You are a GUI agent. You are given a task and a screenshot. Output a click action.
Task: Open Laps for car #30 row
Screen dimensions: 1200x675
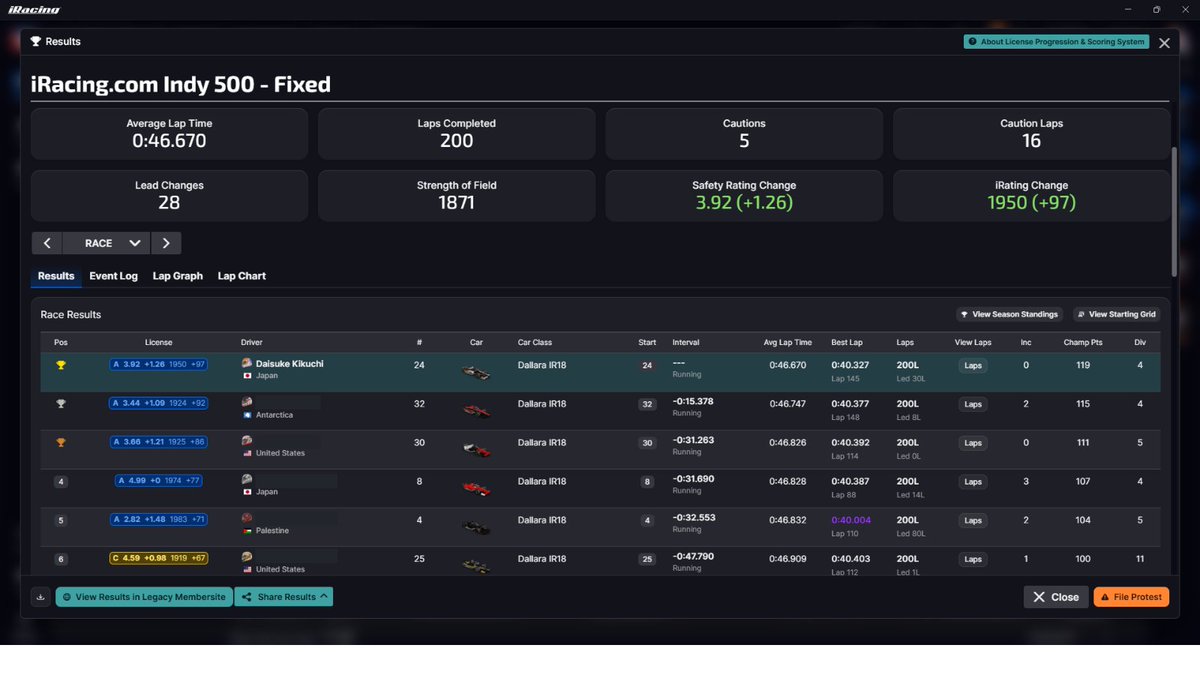[x=973, y=443]
